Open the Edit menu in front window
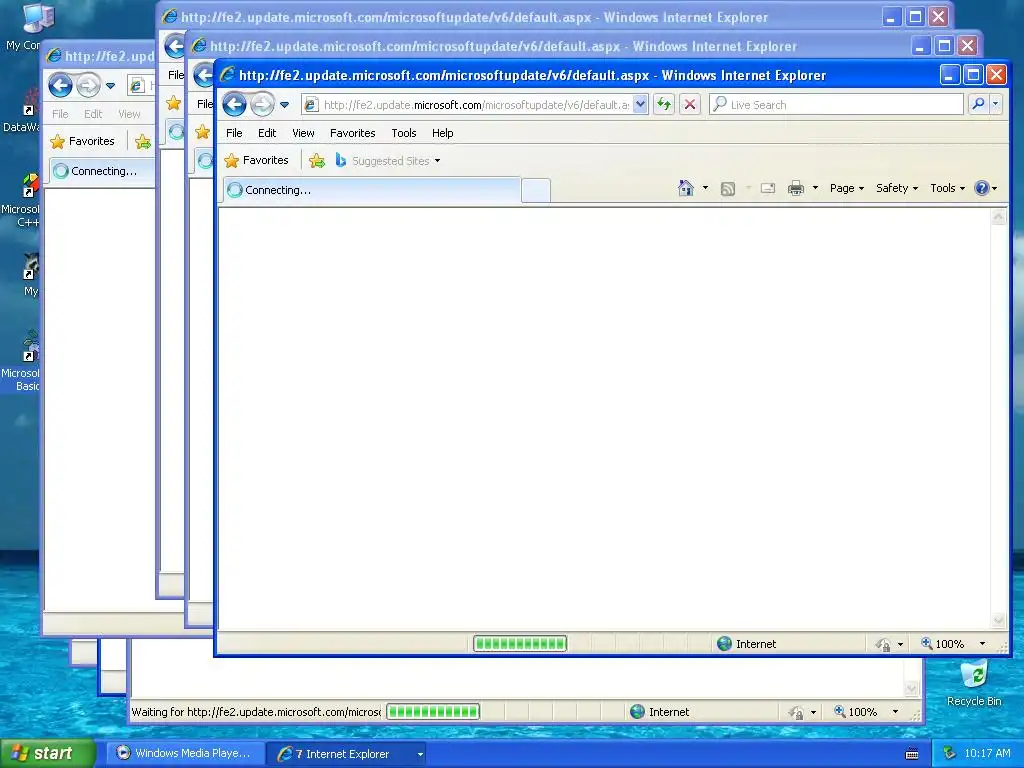 (267, 133)
